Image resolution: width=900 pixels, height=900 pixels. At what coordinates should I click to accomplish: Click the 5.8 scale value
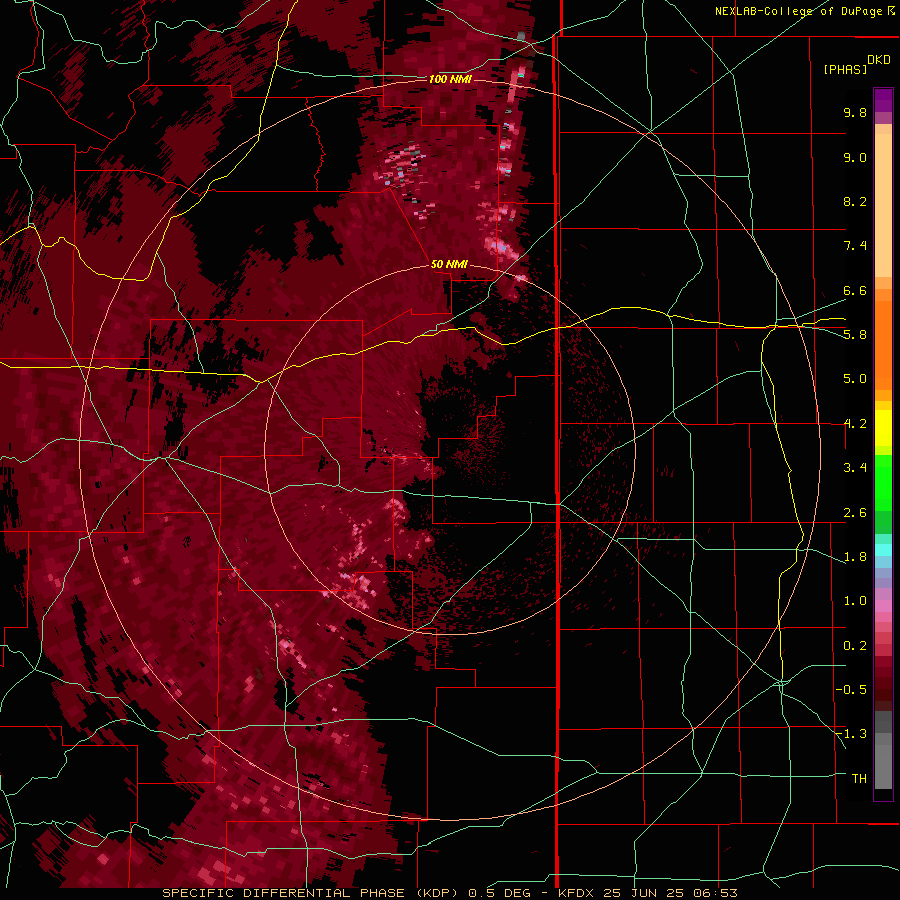(855, 335)
